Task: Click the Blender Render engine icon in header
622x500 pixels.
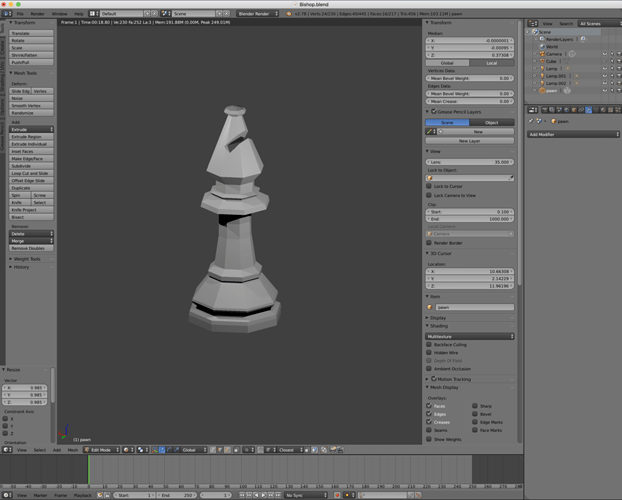Action: click(289, 13)
